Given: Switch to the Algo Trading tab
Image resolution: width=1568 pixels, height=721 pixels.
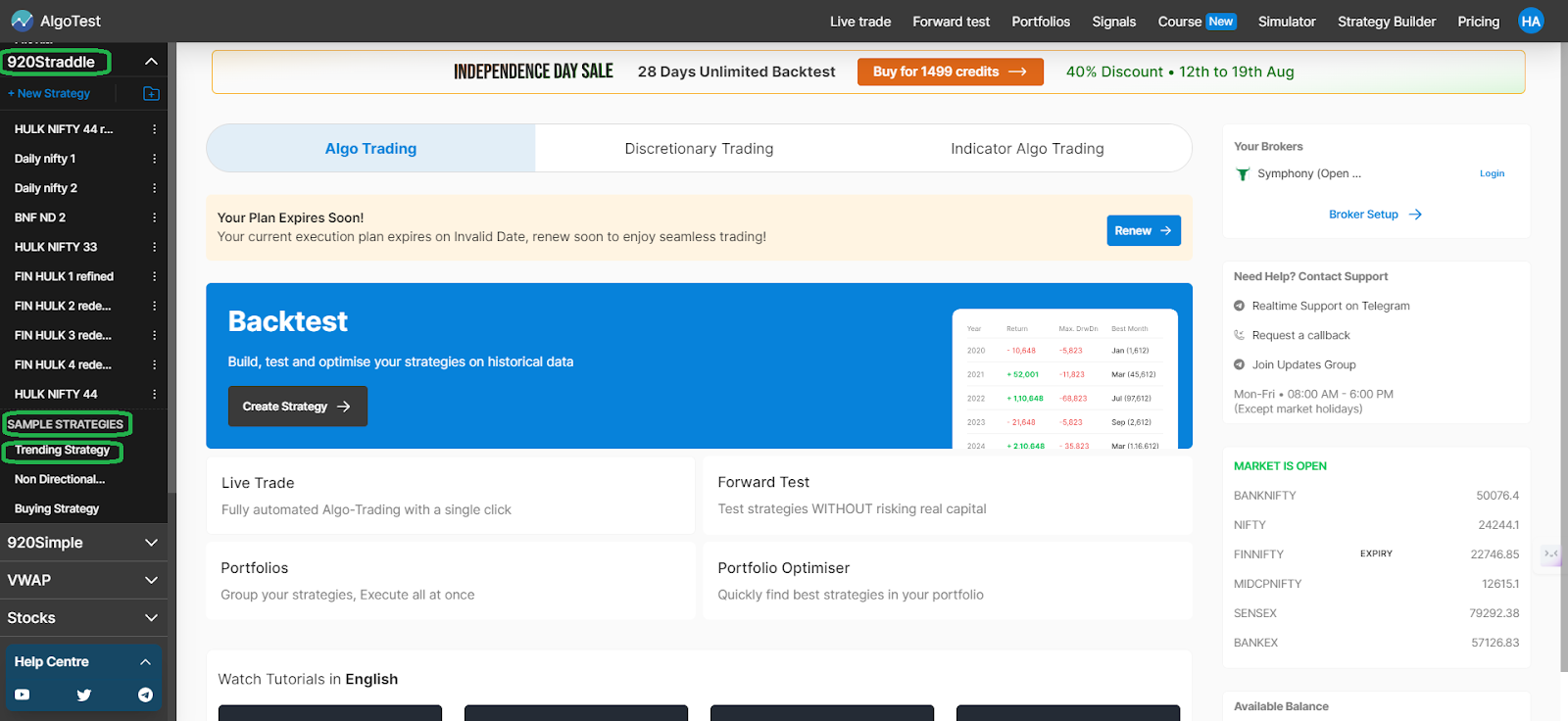Looking at the screenshot, I should (x=370, y=148).
